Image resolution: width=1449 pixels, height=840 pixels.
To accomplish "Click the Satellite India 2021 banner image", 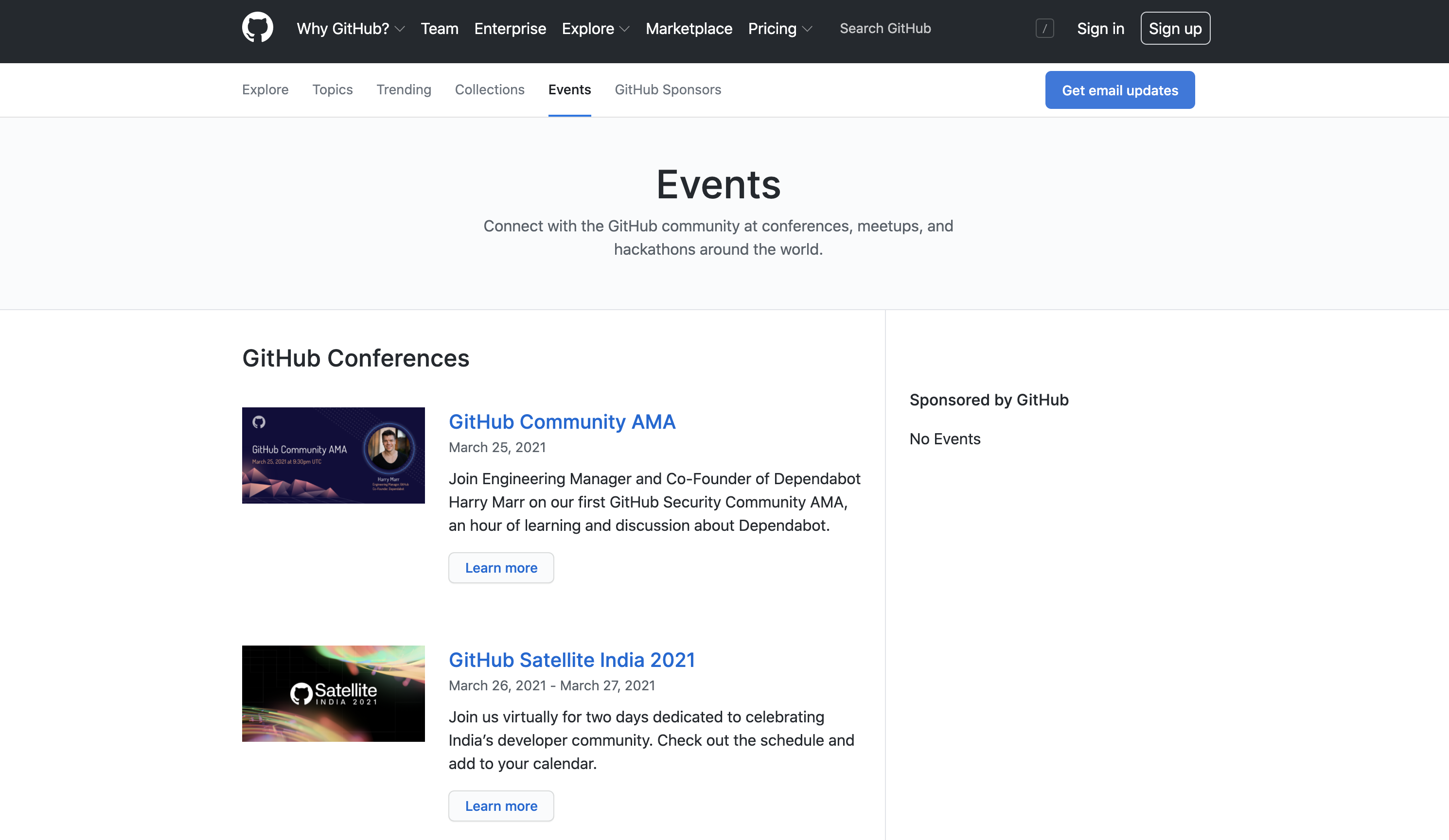I will [333, 693].
